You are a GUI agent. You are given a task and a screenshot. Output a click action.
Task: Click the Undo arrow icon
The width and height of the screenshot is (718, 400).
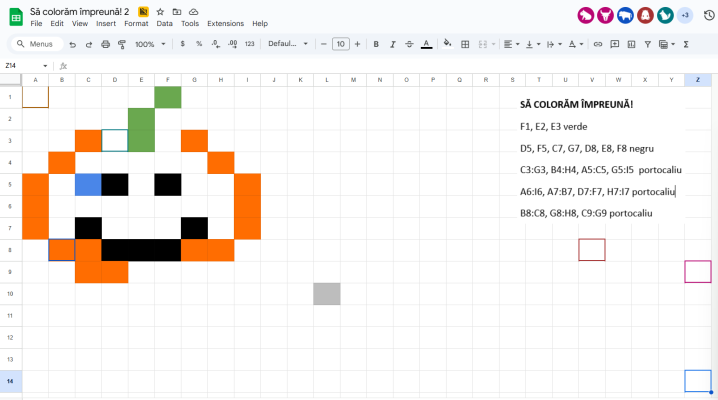[x=73, y=44]
